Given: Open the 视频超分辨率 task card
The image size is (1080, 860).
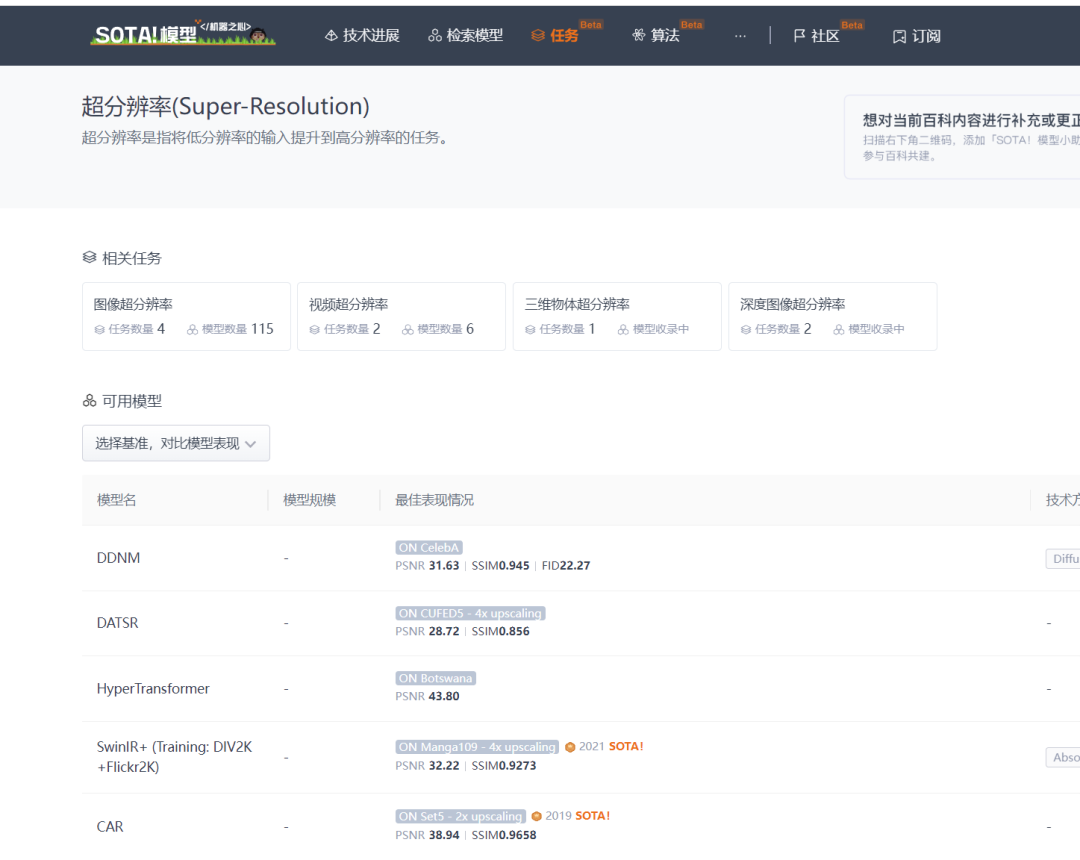Looking at the screenshot, I should point(401,316).
